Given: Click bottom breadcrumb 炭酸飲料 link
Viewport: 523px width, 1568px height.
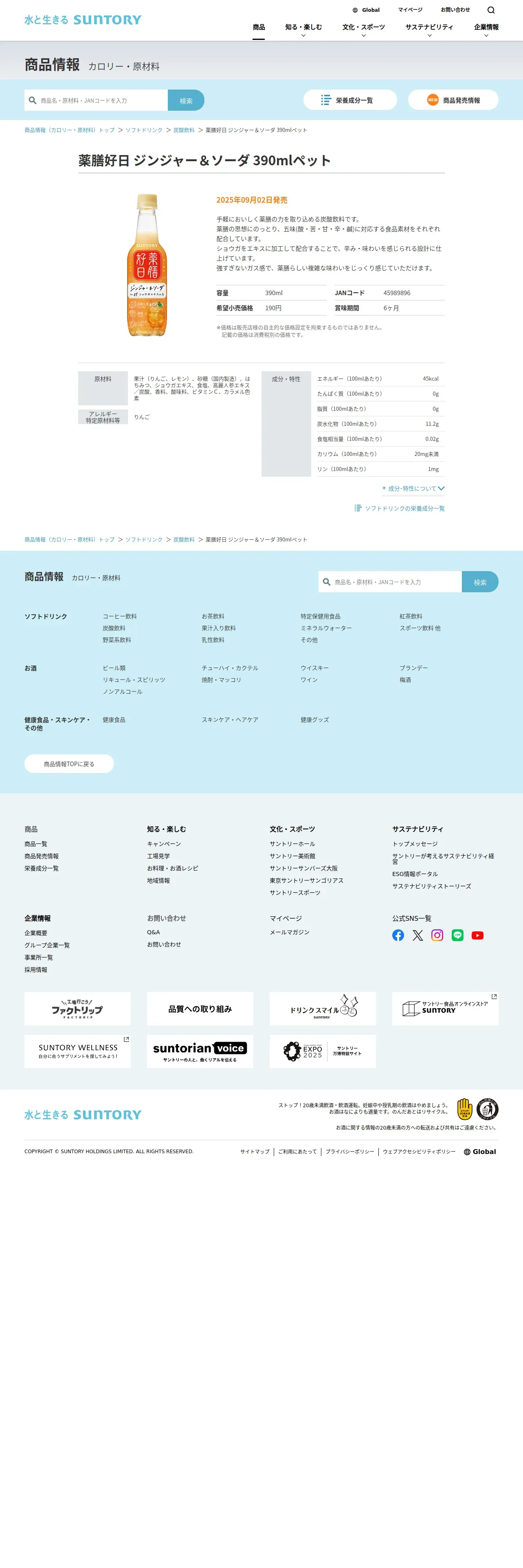Looking at the screenshot, I should pyautogui.click(x=184, y=540).
